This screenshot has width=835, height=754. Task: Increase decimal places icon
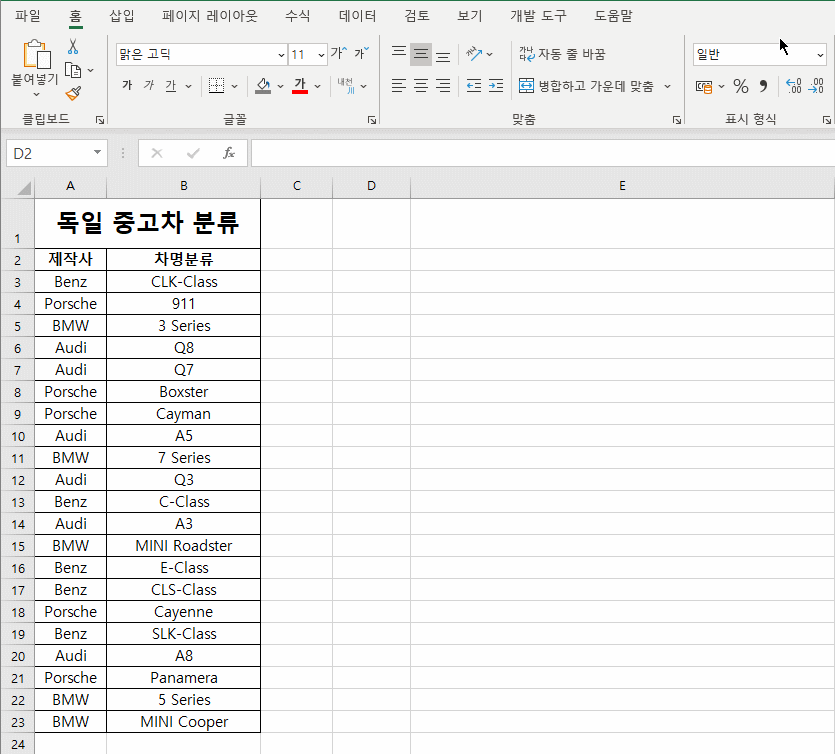[793, 86]
